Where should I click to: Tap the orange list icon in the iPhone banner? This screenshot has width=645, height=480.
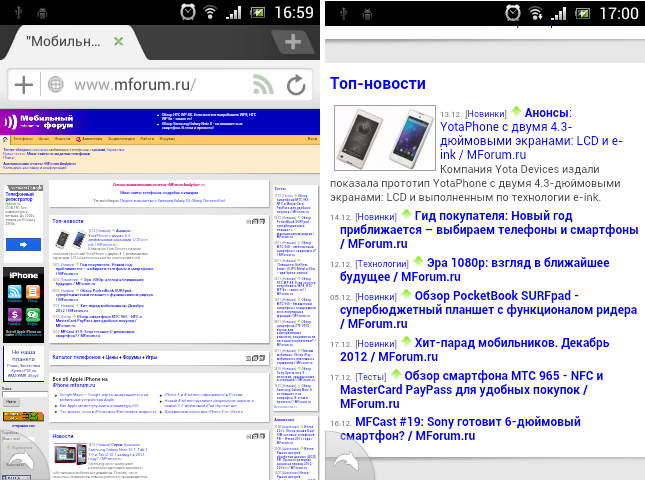point(33,292)
